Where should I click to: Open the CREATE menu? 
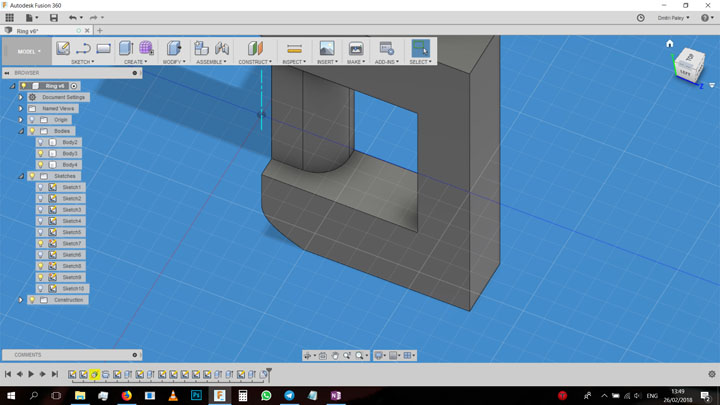point(135,62)
